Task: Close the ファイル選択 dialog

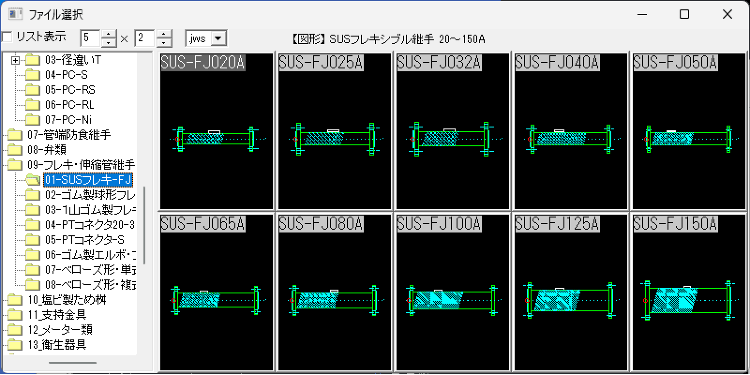Action: point(728,14)
